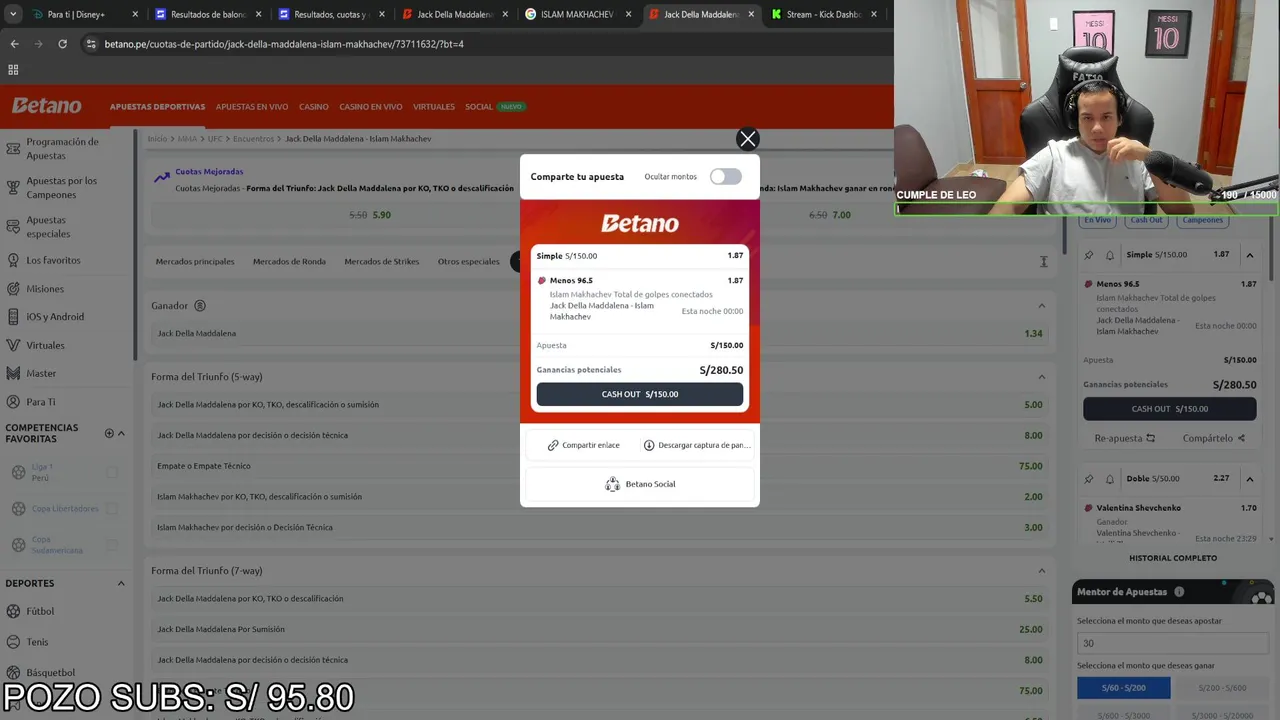Open Programación de Apuestas sidebar icon
This screenshot has width=1280, height=720.
click(x=13, y=149)
